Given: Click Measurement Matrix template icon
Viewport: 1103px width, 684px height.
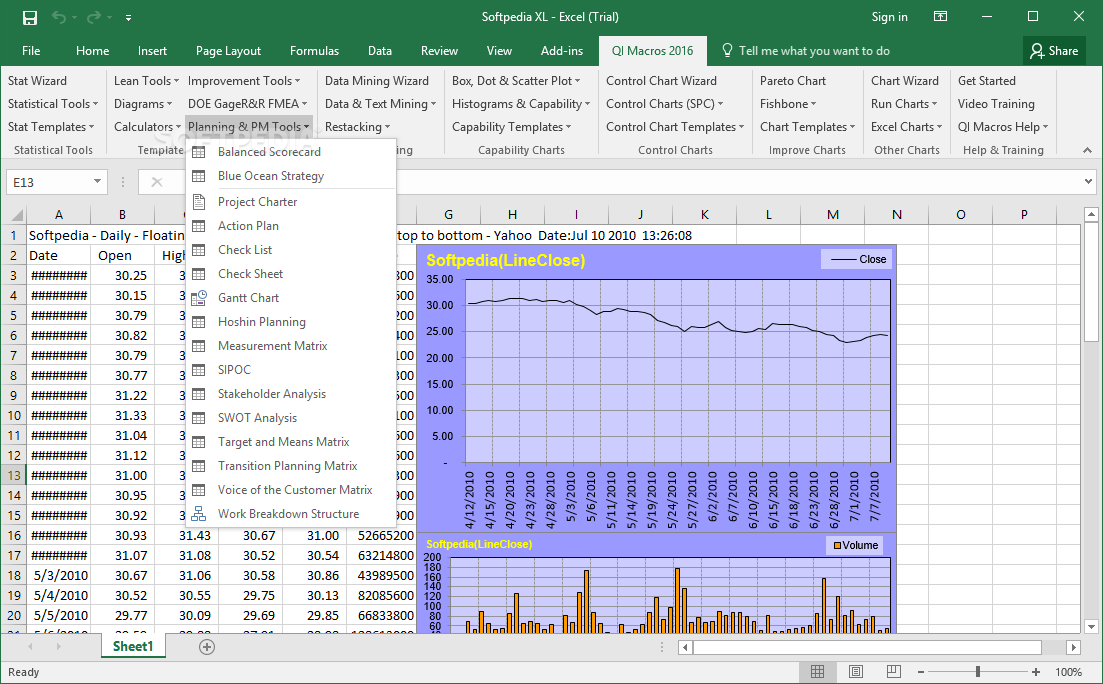Looking at the screenshot, I should point(199,346).
